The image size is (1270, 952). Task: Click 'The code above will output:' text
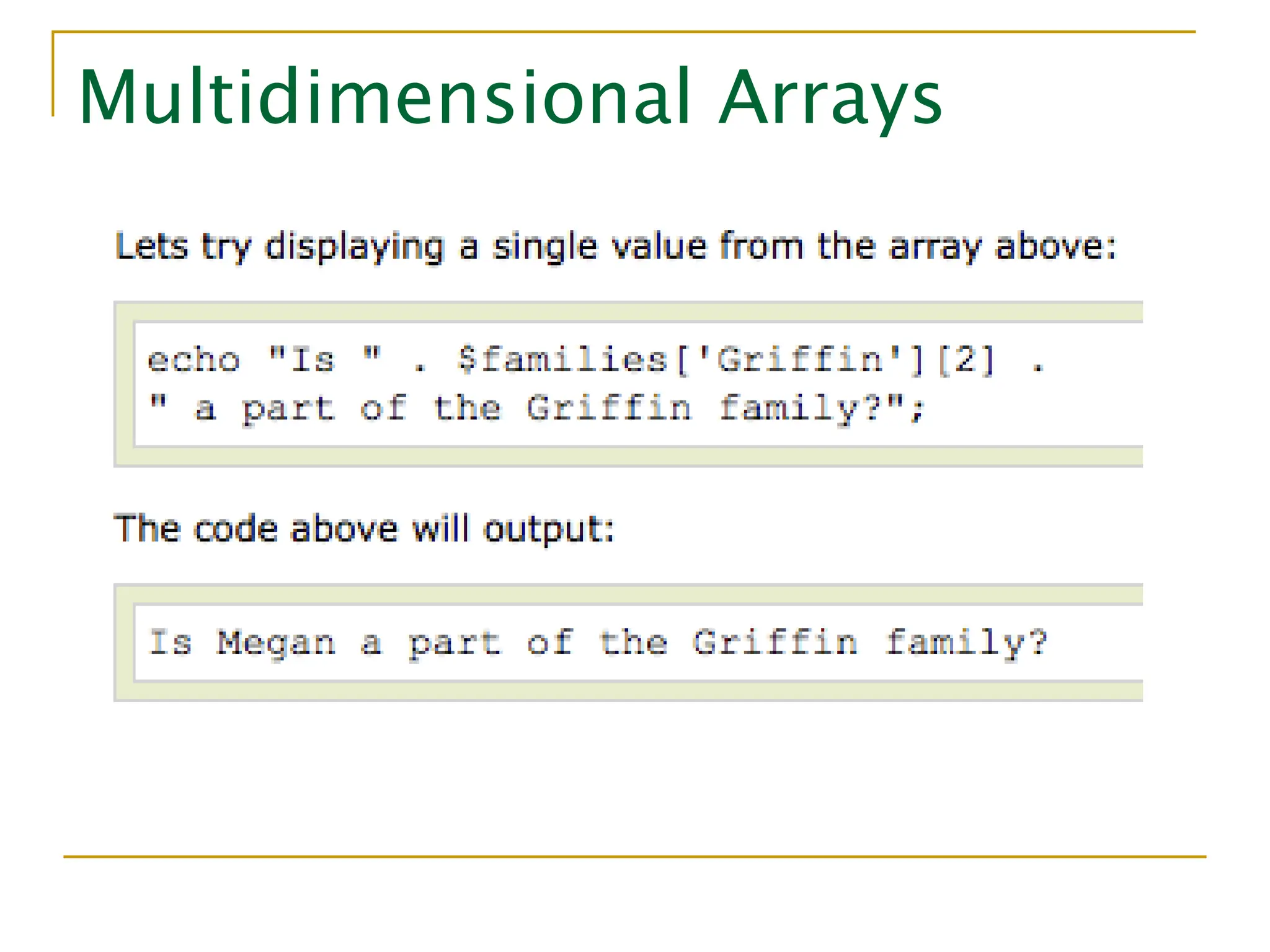365,529
